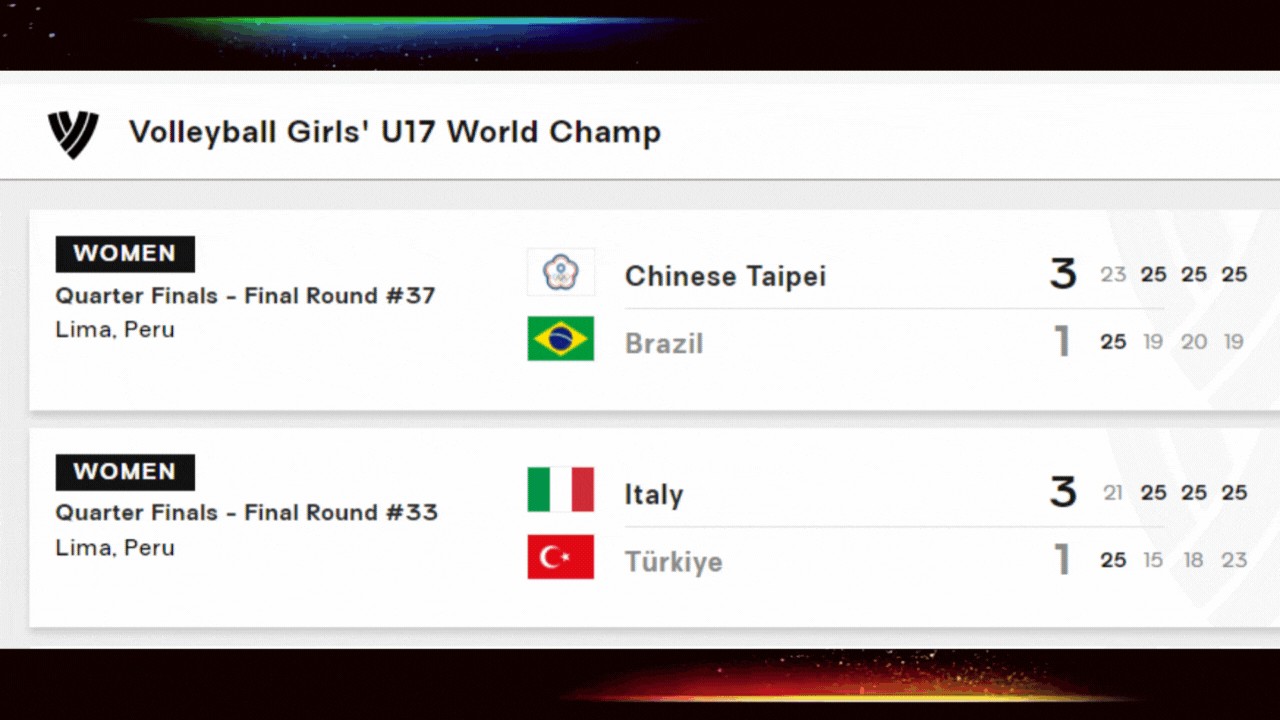Click Brazil's sets won score 1
Image resolution: width=1280 pixels, height=720 pixels.
(1063, 341)
